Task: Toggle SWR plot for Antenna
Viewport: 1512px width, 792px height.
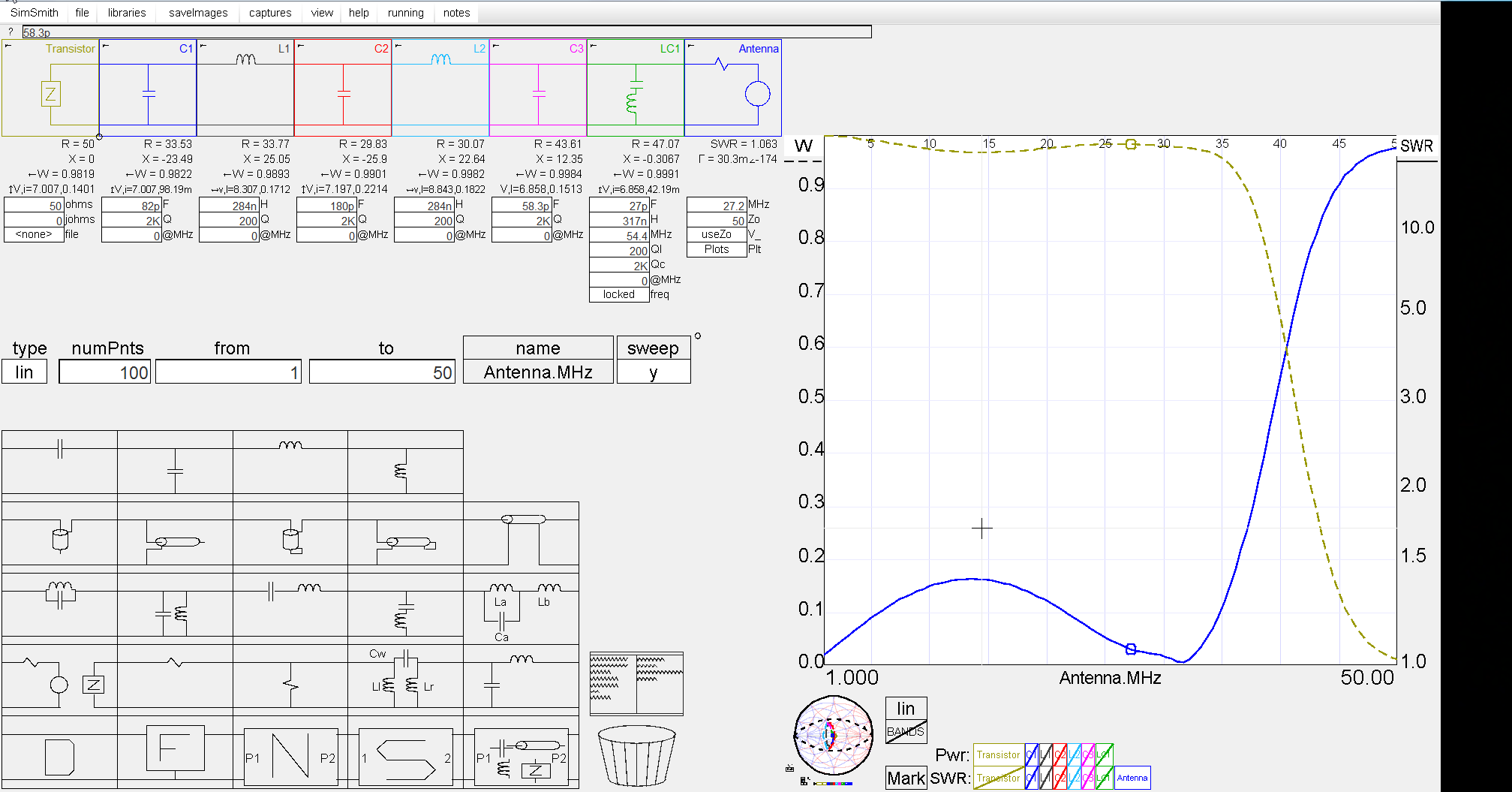Action: [1132, 778]
